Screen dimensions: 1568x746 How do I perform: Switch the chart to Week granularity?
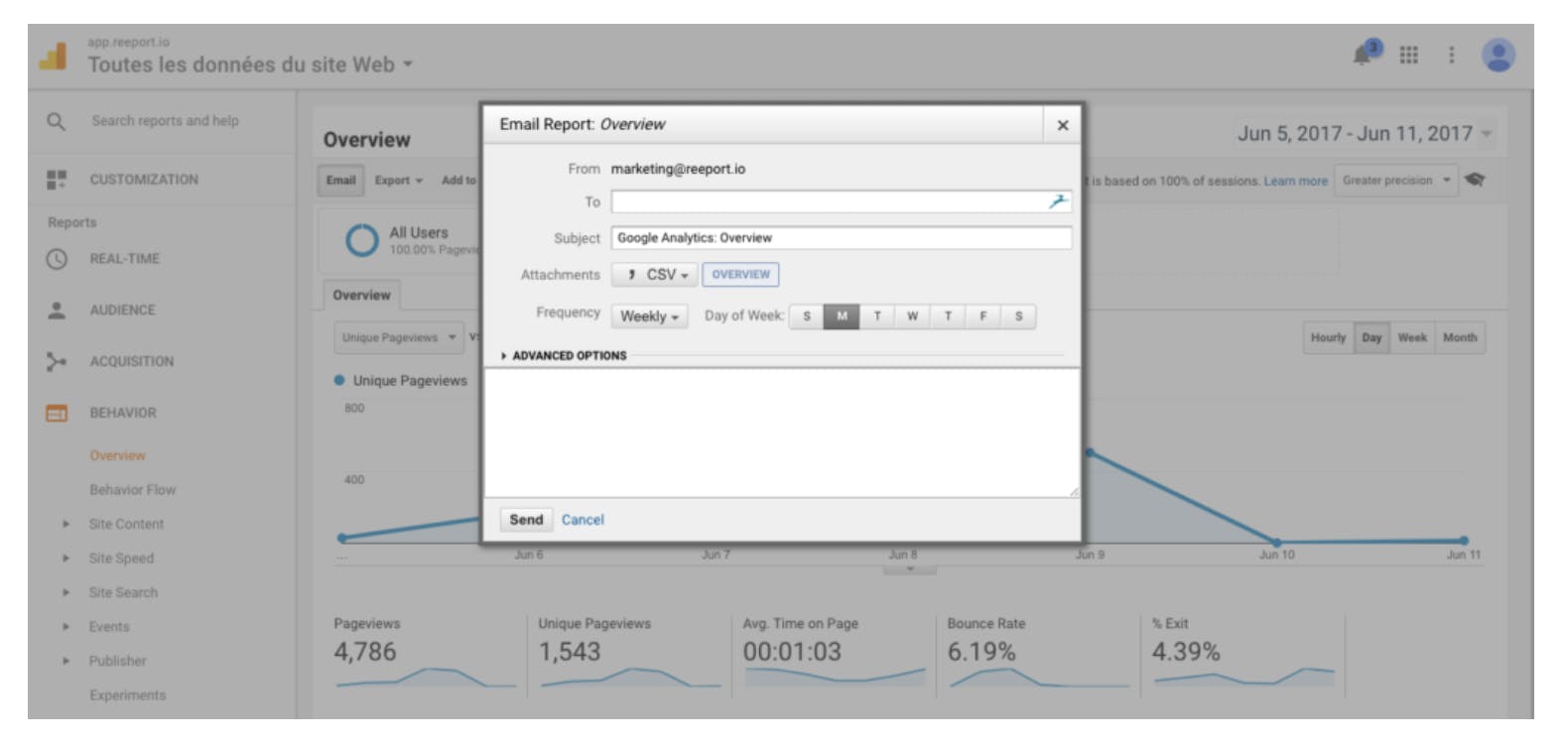[x=1412, y=338]
